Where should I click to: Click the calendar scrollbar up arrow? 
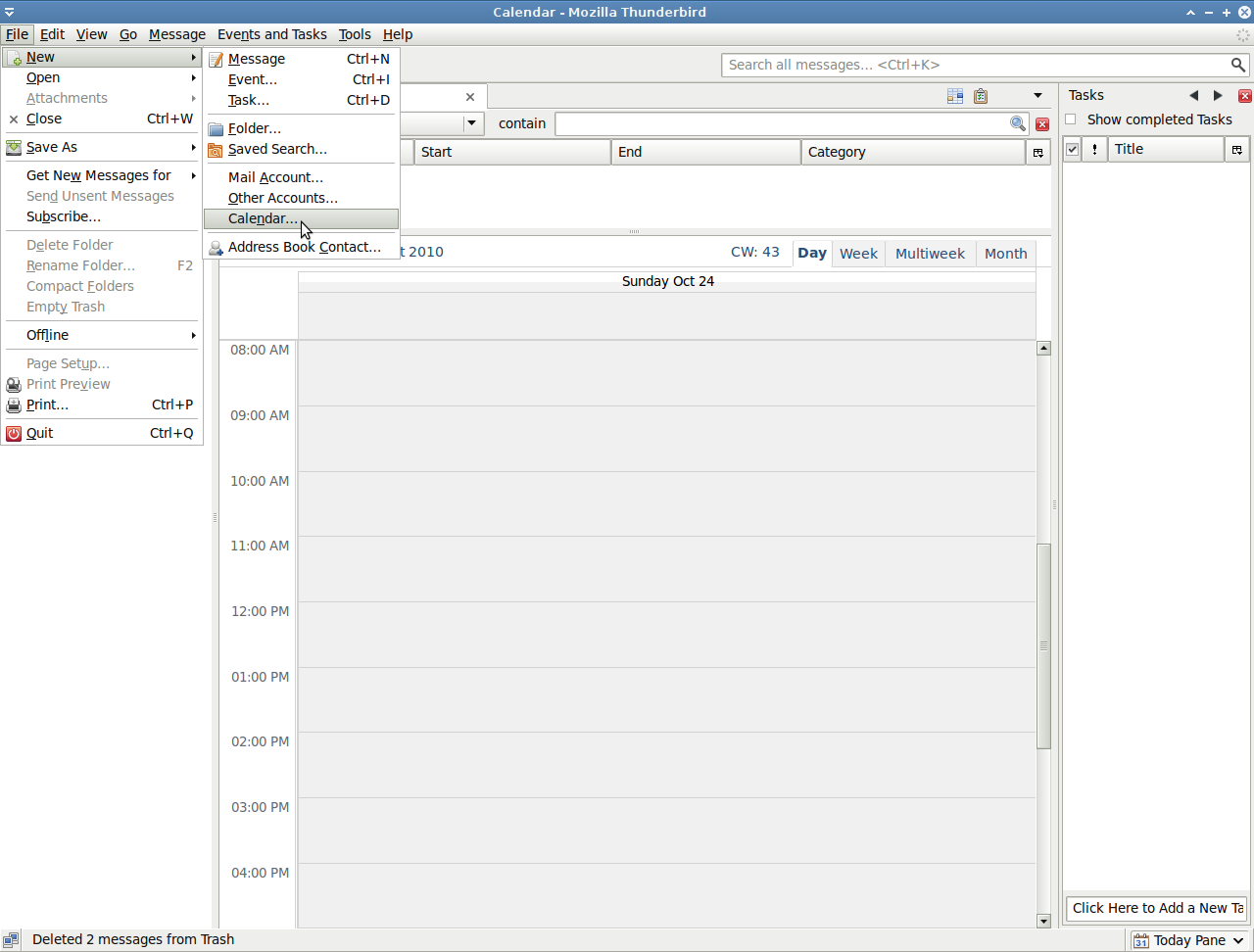(x=1043, y=349)
